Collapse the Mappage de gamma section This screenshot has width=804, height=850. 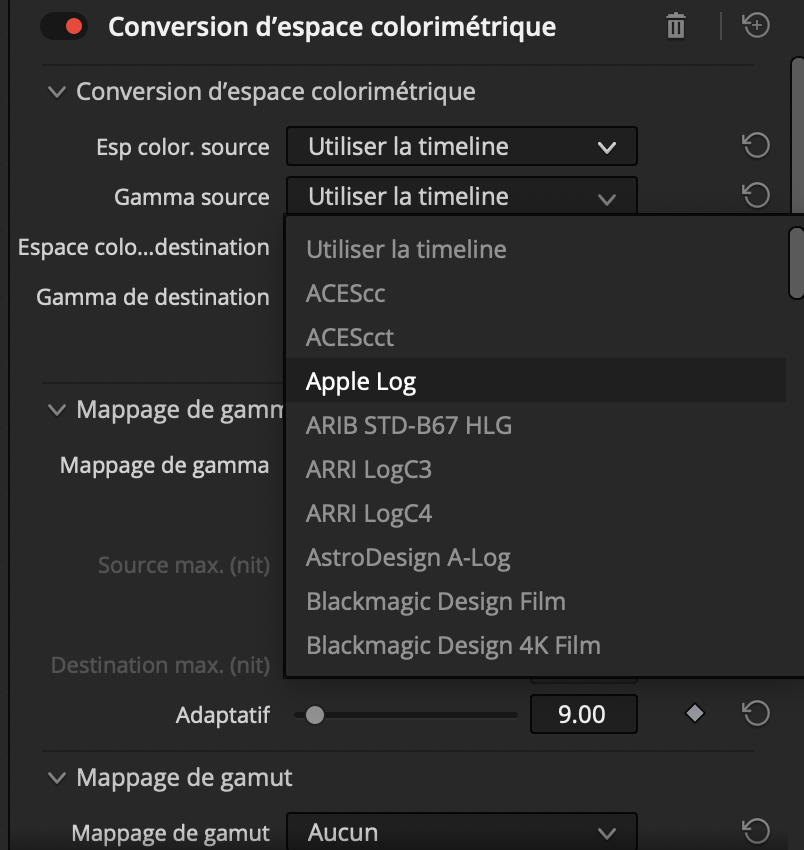point(56,410)
